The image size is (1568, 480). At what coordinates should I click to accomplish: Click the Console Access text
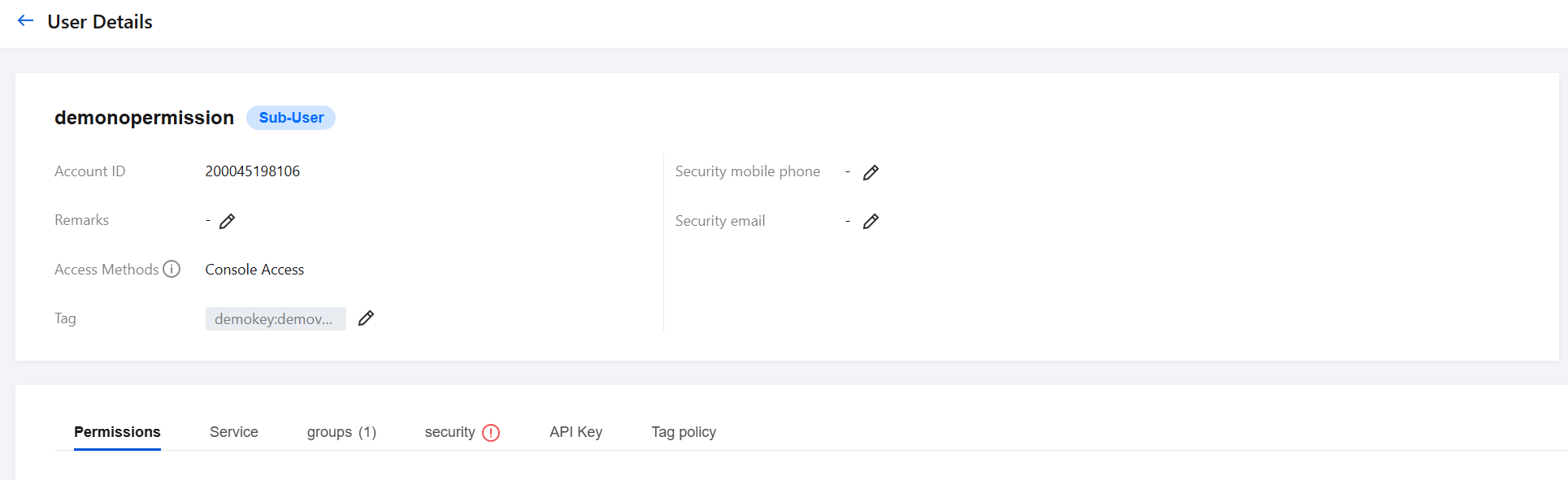click(x=254, y=270)
